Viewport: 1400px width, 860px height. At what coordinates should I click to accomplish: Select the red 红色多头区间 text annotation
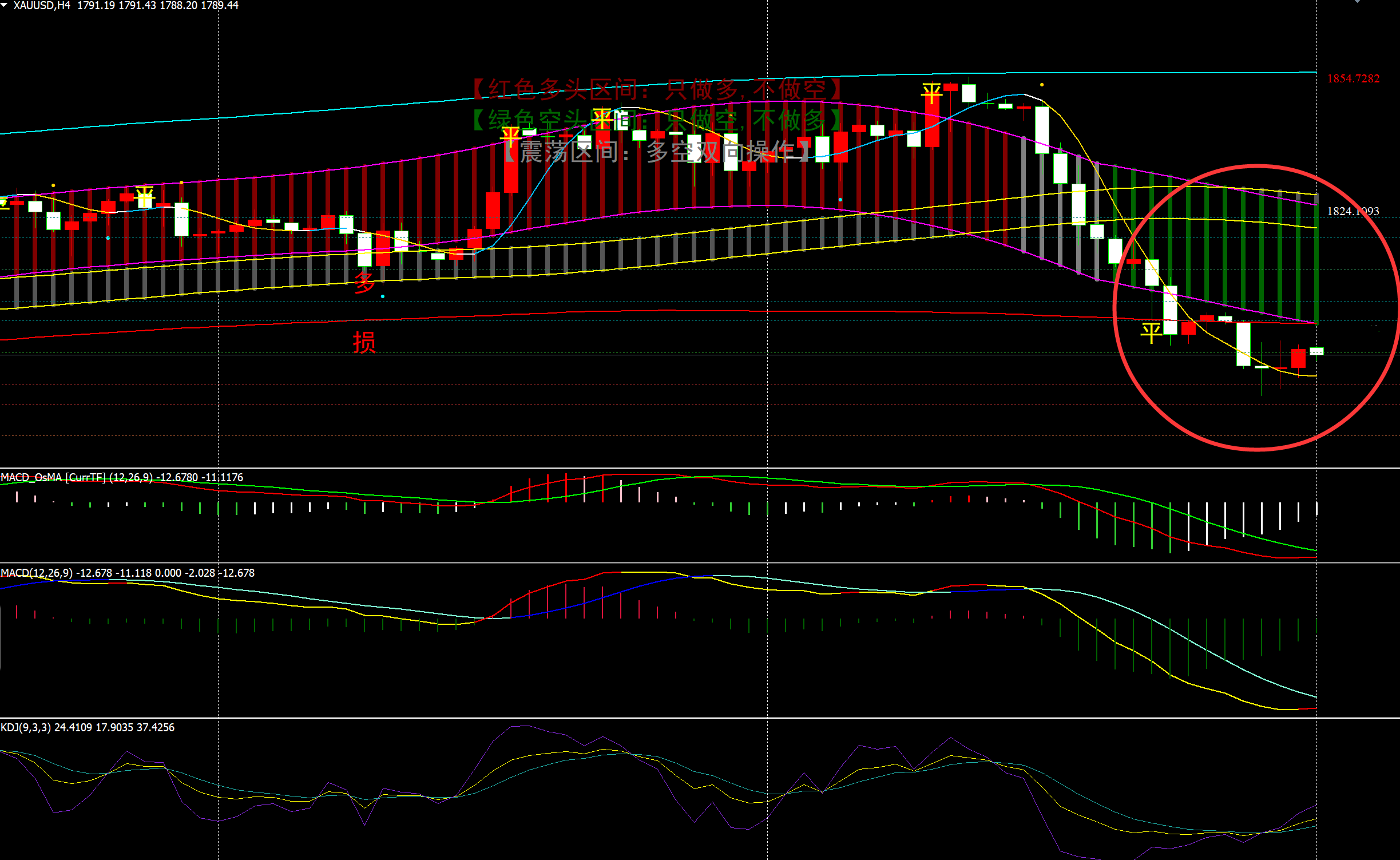(x=658, y=89)
